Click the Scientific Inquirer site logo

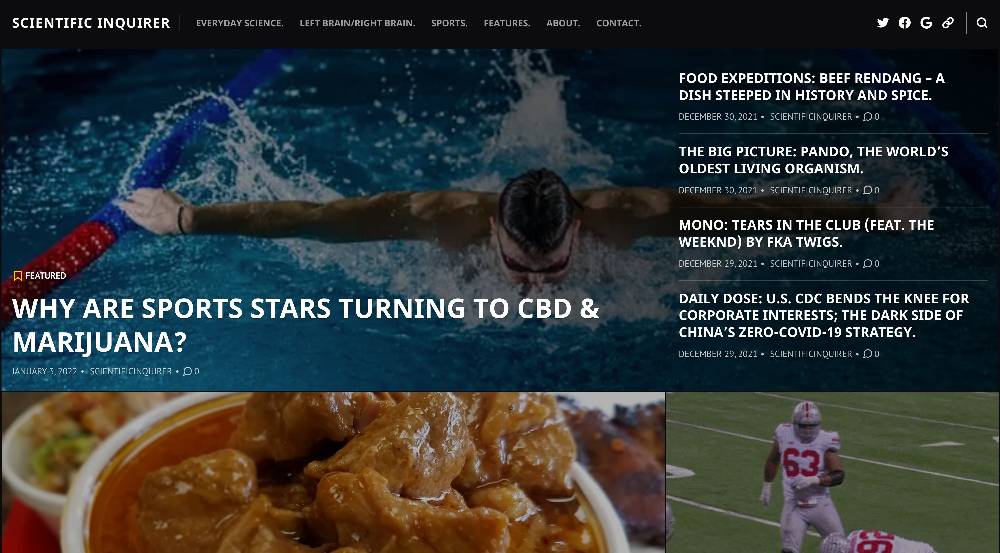point(91,23)
